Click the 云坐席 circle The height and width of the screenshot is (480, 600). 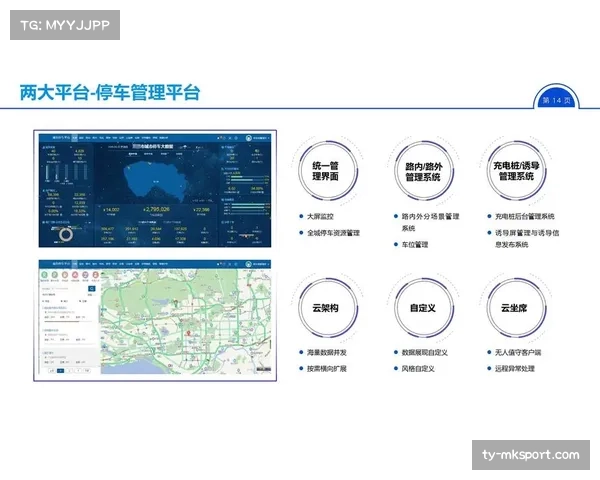tap(517, 308)
